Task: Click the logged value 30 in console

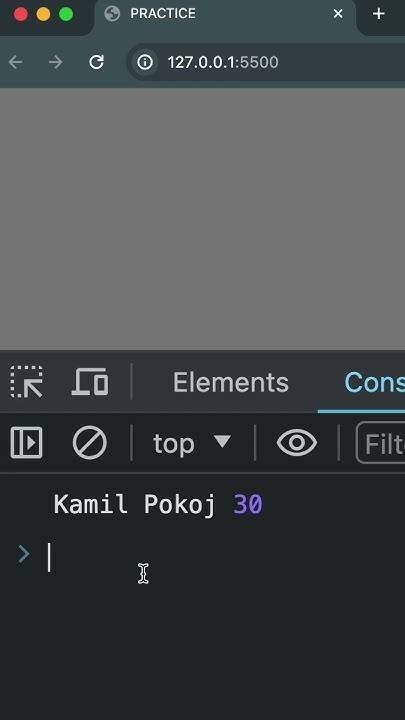Action: [248, 505]
